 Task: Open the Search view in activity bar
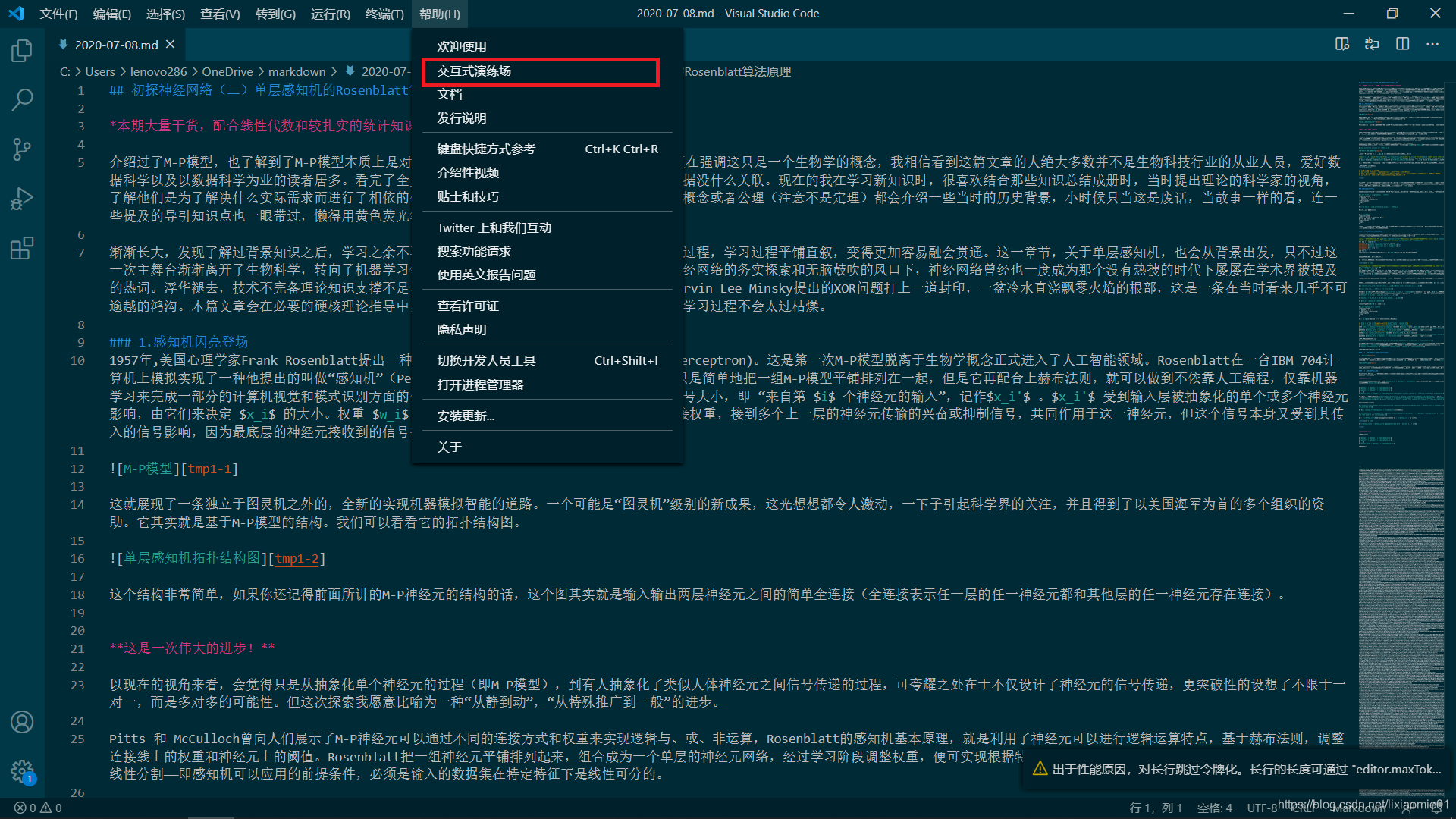(x=22, y=99)
